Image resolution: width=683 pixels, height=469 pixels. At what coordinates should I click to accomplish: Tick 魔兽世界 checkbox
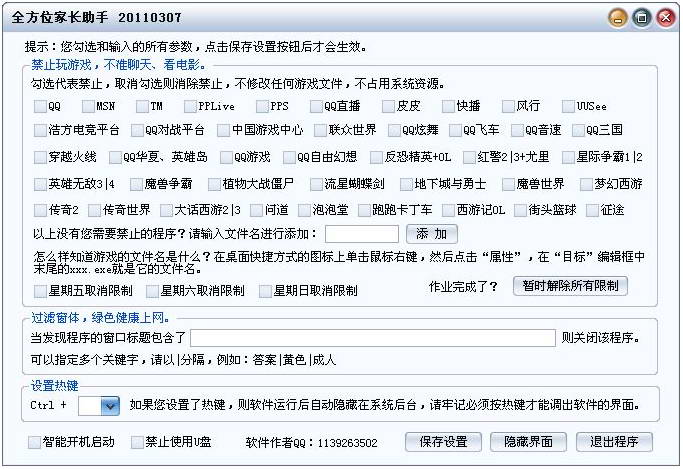508,184
